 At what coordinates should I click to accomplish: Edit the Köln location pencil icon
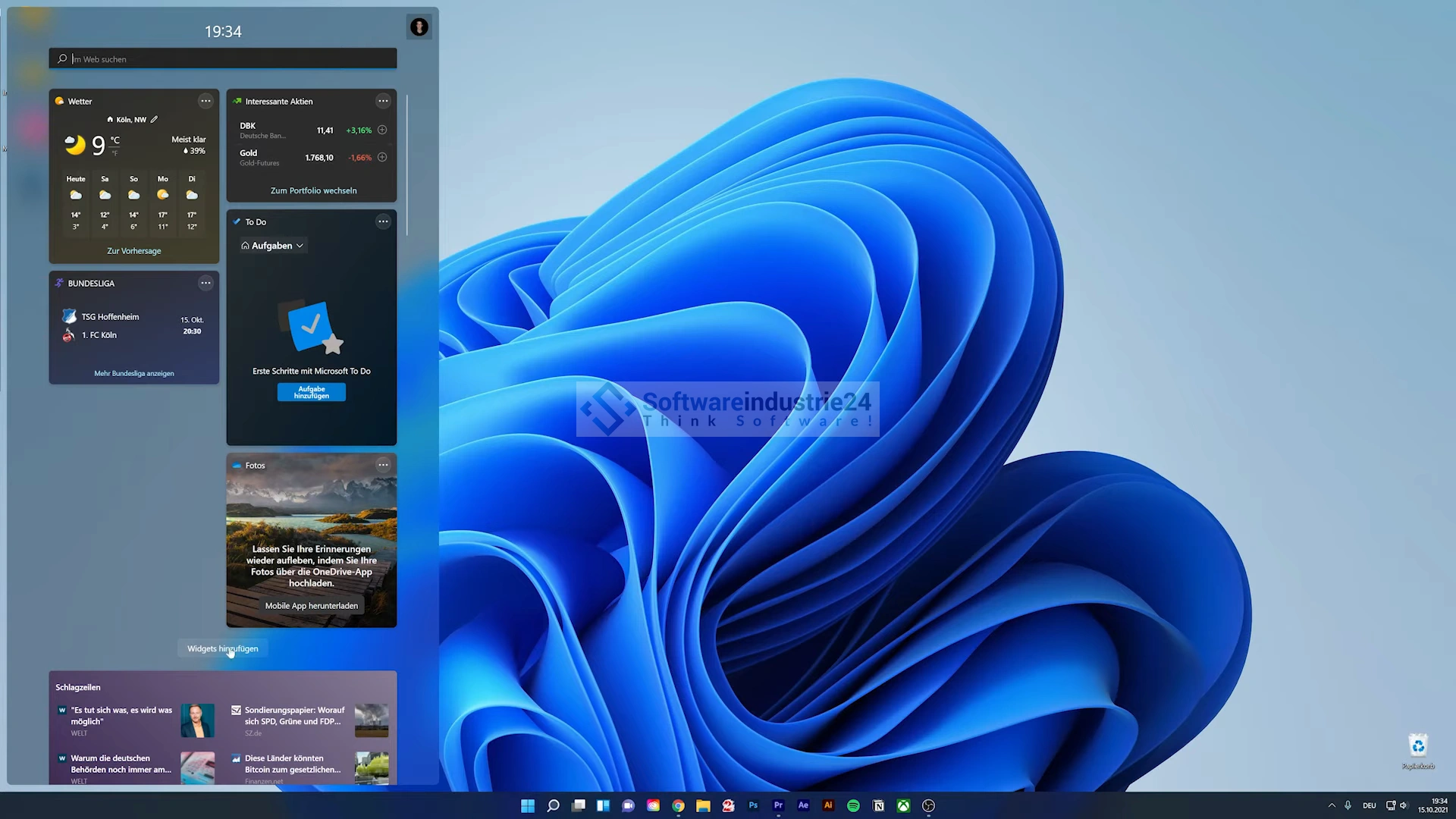[x=154, y=119]
